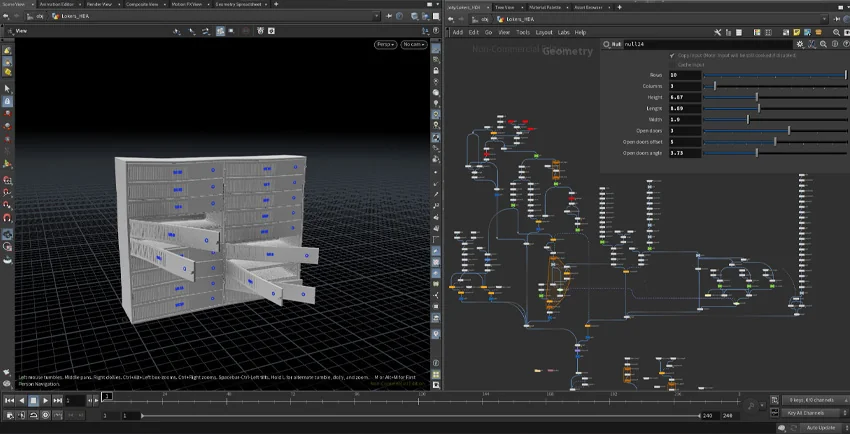Open the Render View tab
The image size is (850, 434).
coord(101,4)
